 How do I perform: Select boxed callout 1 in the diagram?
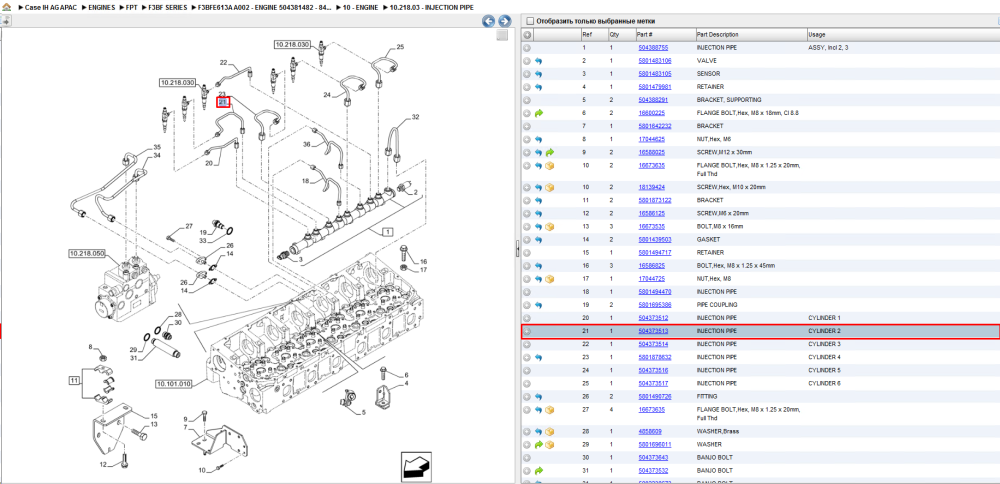[387, 233]
